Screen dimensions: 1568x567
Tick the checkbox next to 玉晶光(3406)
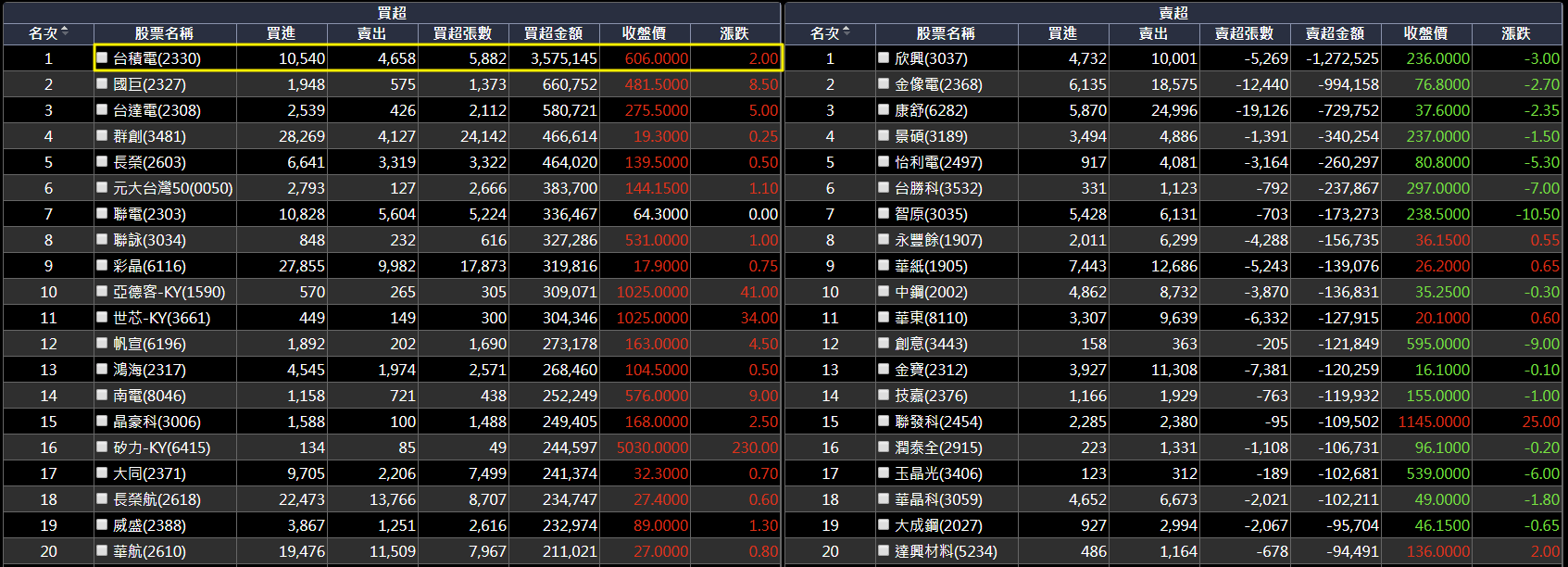pyautogui.click(x=884, y=472)
